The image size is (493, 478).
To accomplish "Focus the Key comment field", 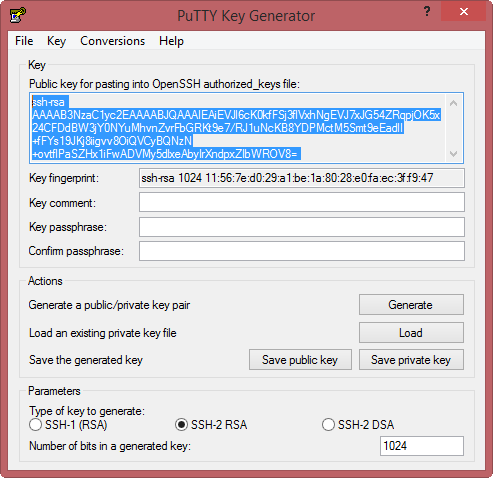I will tap(302, 202).
